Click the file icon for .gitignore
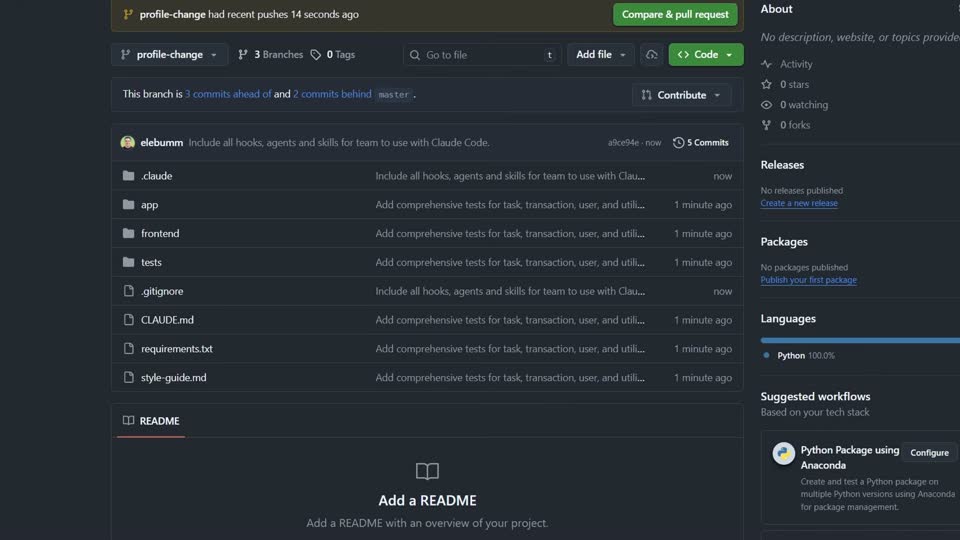960x540 pixels. coord(128,291)
